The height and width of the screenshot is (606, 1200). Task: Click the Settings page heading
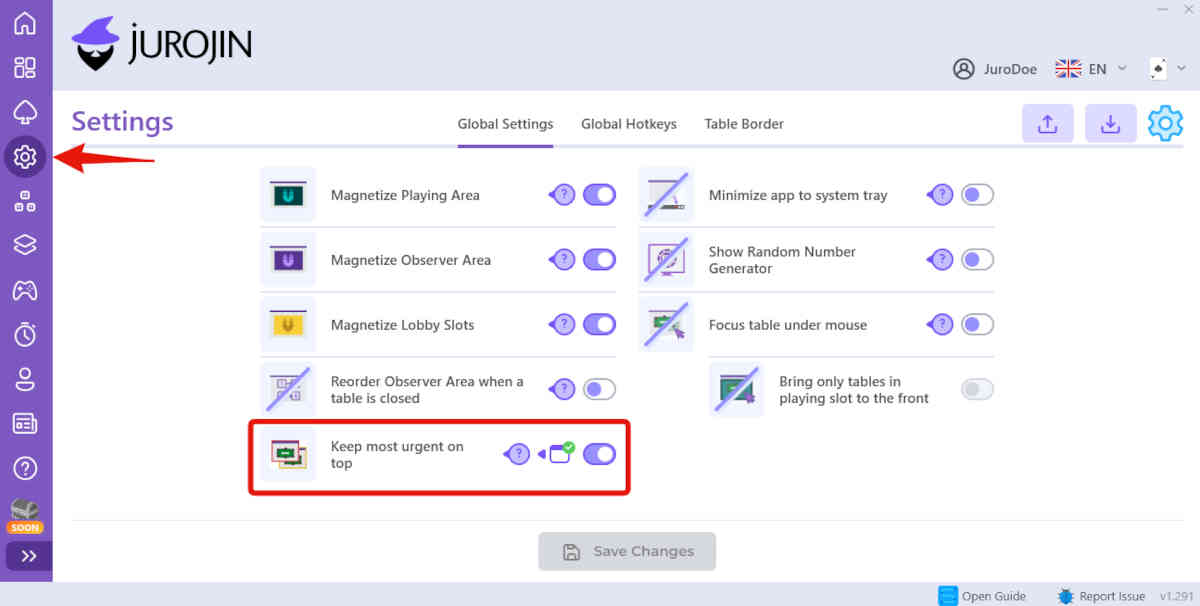[122, 122]
